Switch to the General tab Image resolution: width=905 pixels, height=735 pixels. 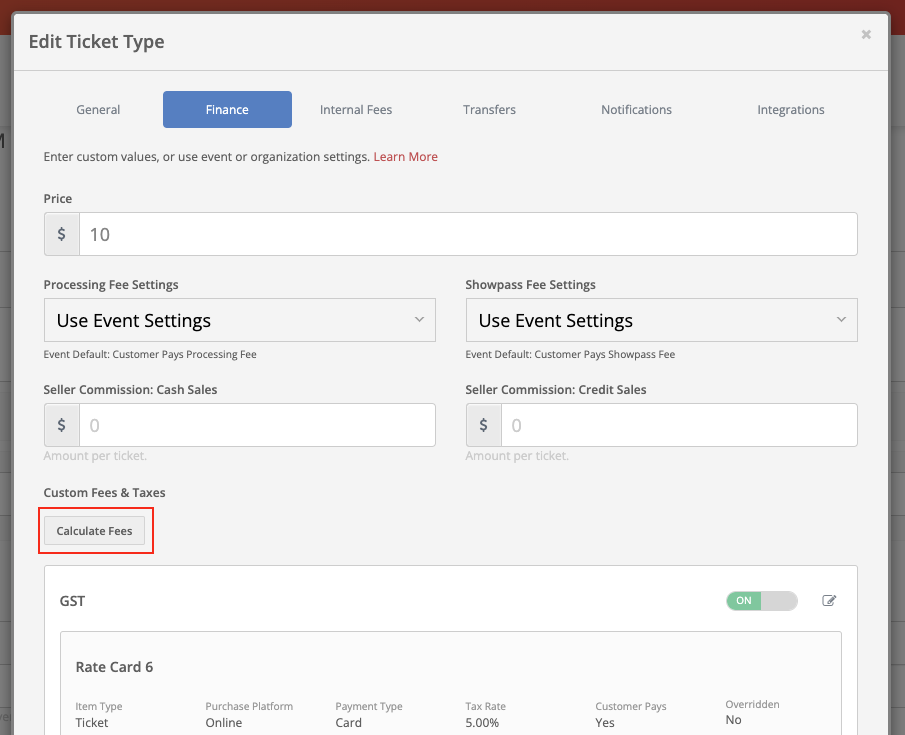[x=98, y=110]
